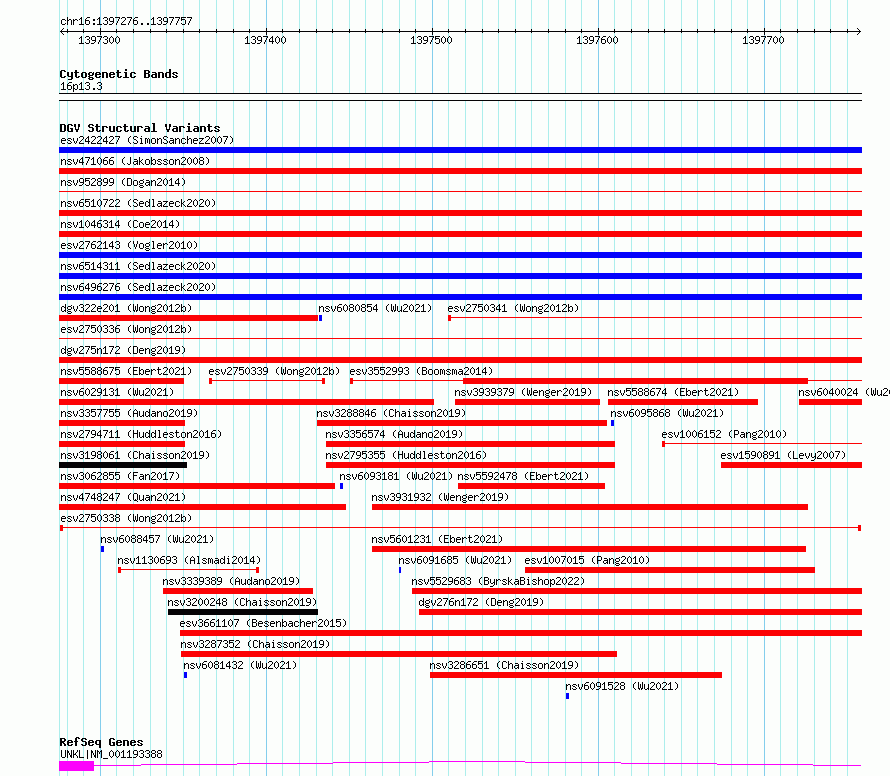Viewport: 890px width, 776px height.
Task: Click nsv3356574 (Audano2019) label
Action: [394, 434]
